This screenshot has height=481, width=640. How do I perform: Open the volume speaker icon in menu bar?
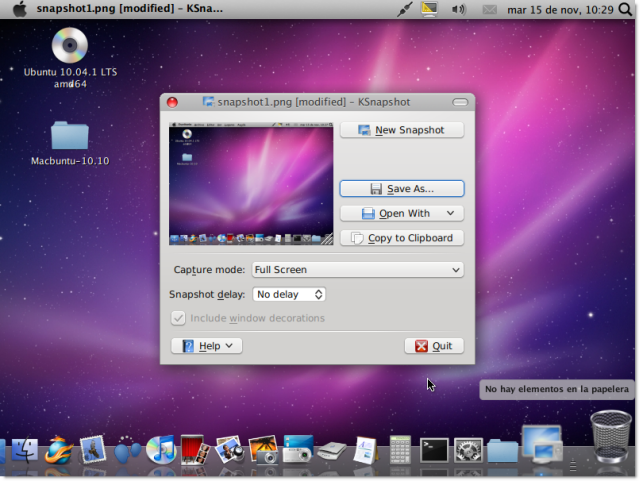tap(458, 9)
